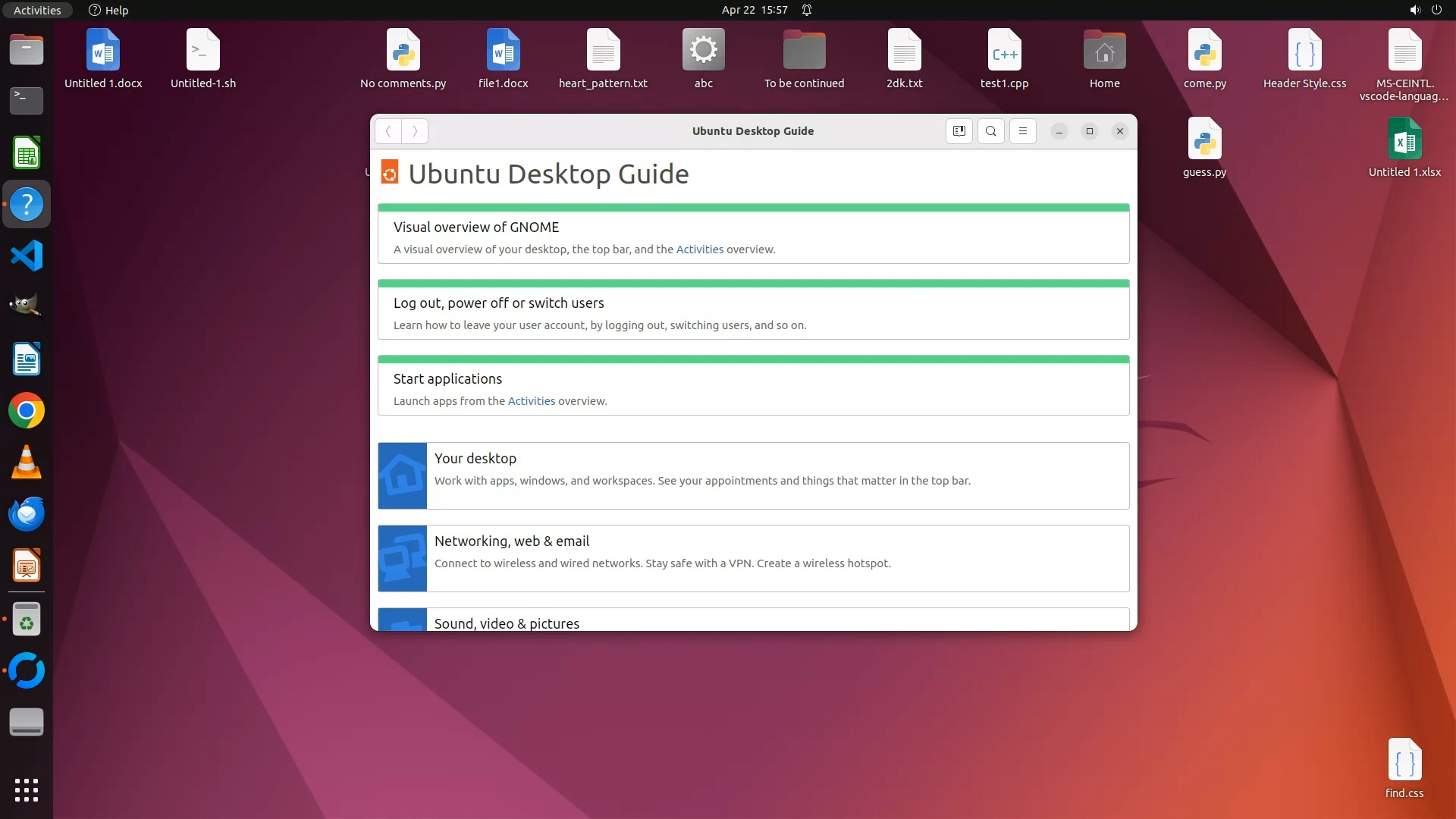Open the power system menu
This screenshot has height=819, width=1456.
1436,10
